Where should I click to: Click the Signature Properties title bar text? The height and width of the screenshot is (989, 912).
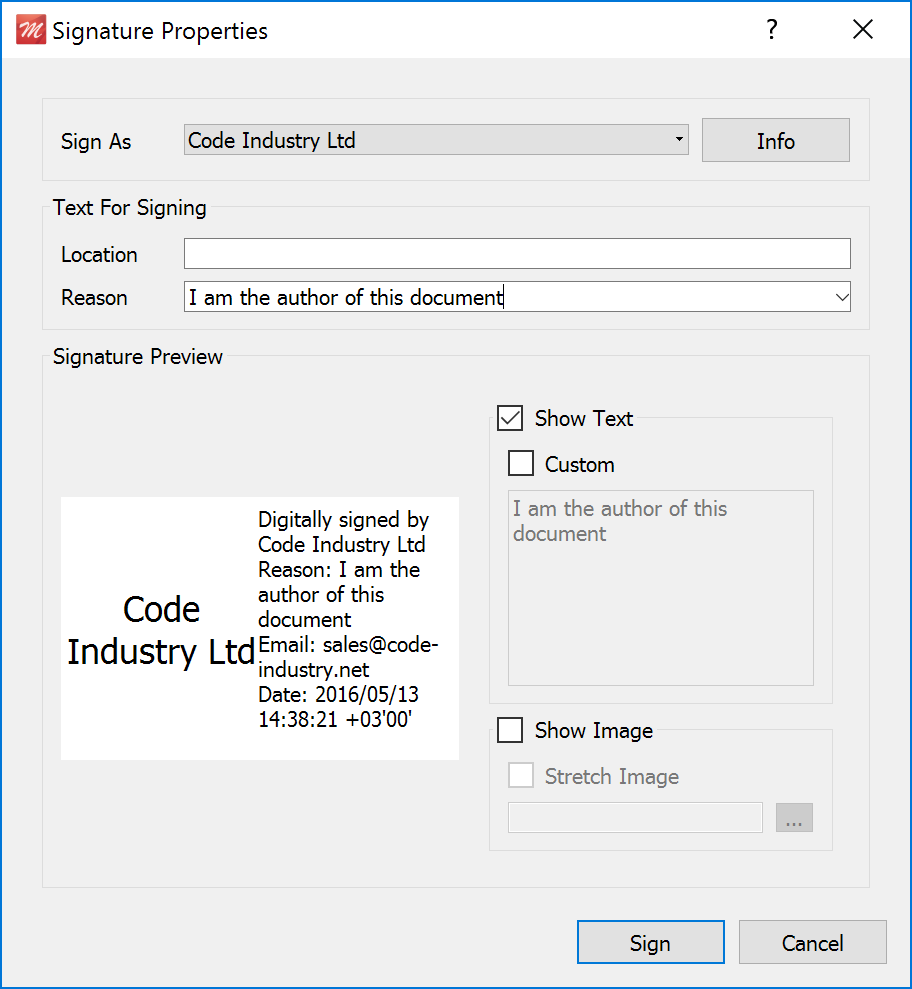pos(160,31)
